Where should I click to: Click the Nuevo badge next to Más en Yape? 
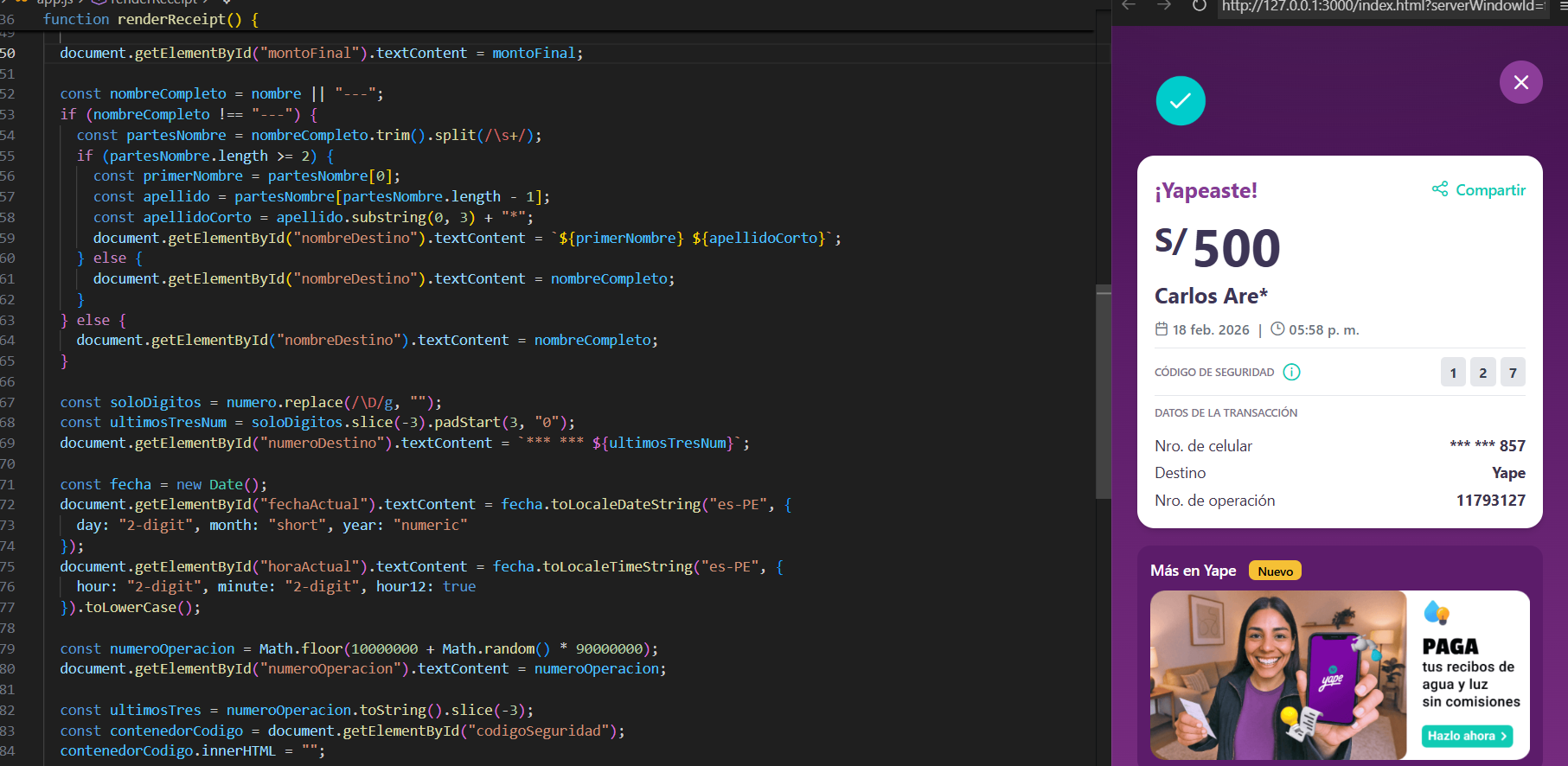click(1275, 571)
